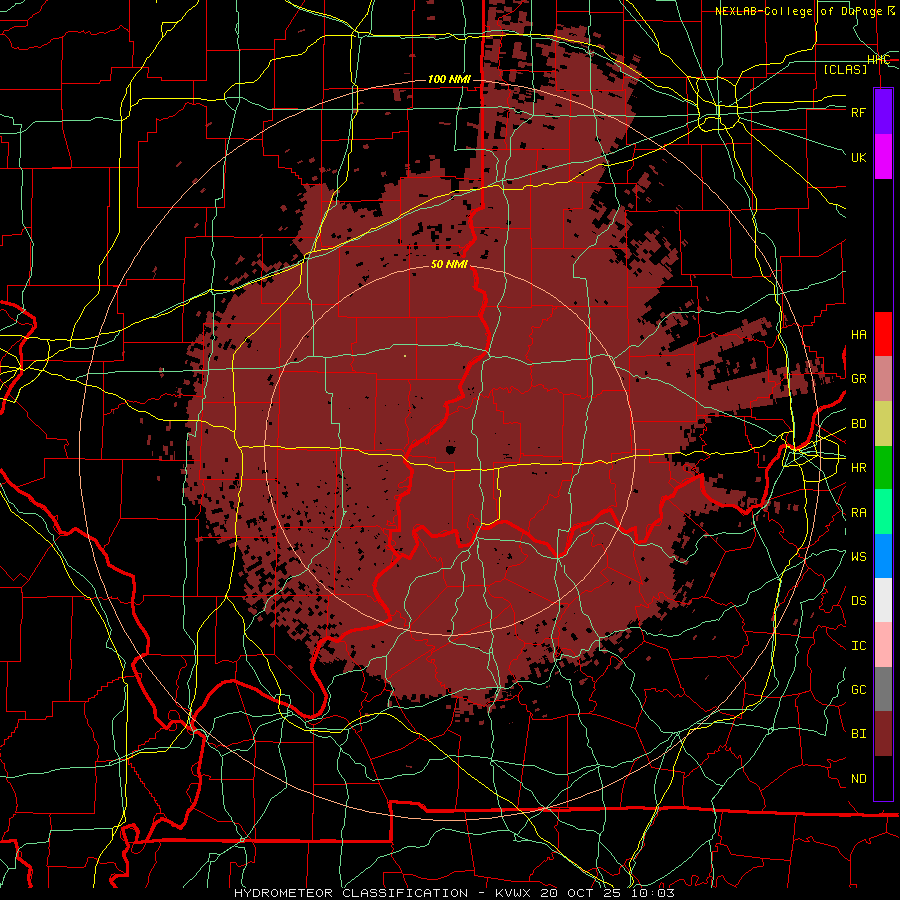
Task: Click the red HA legend color swatch
Action: pyautogui.click(x=883, y=334)
